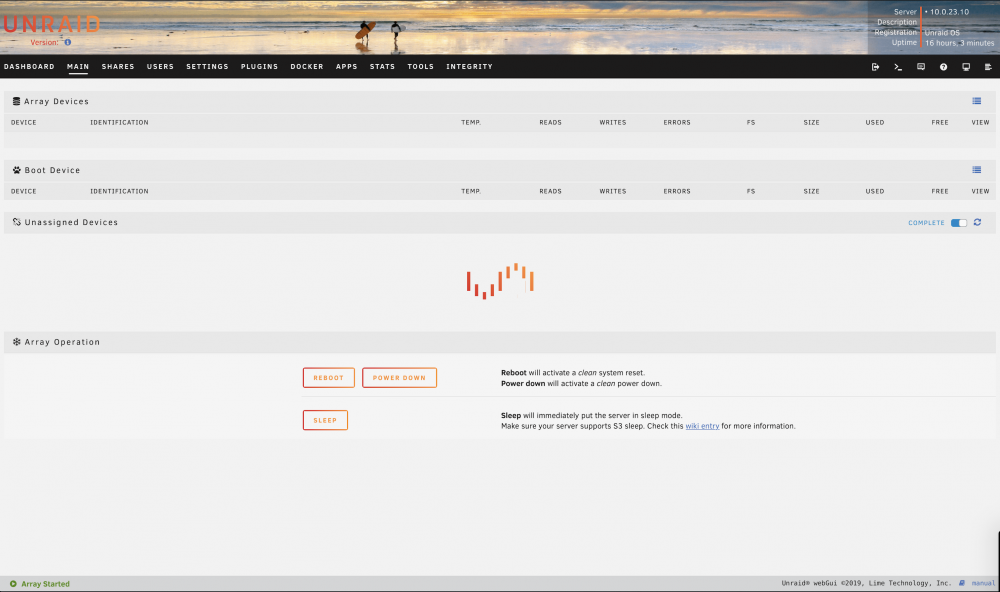The image size is (1000, 592).
Task: Click the Unassigned Devices unlink icon
Action: [17, 222]
